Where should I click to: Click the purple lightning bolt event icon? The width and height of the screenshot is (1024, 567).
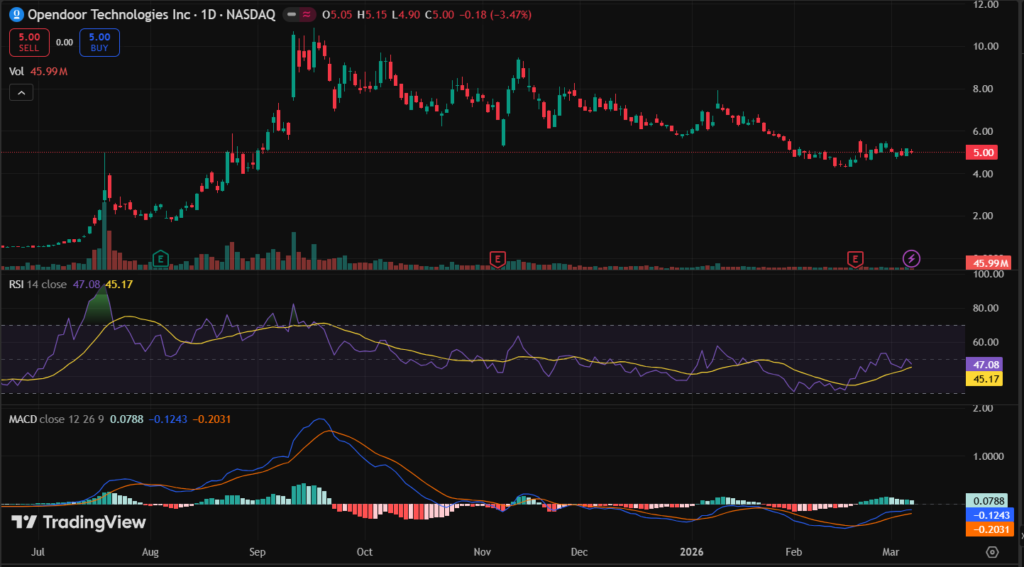912,259
